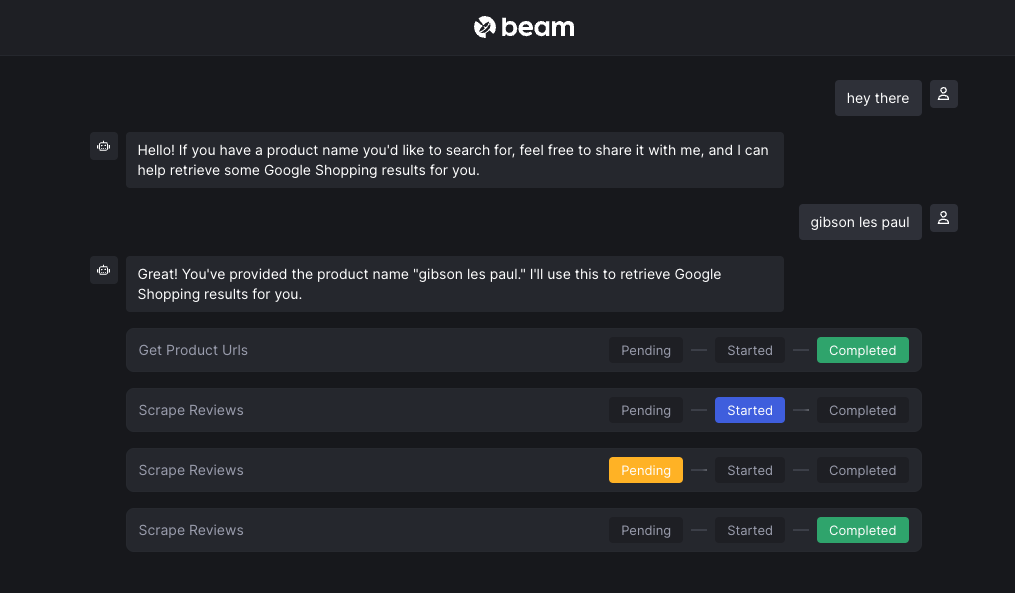The image size is (1015, 593).
Task: Click the green Completed badge for Get Product Urls
Action: click(862, 350)
